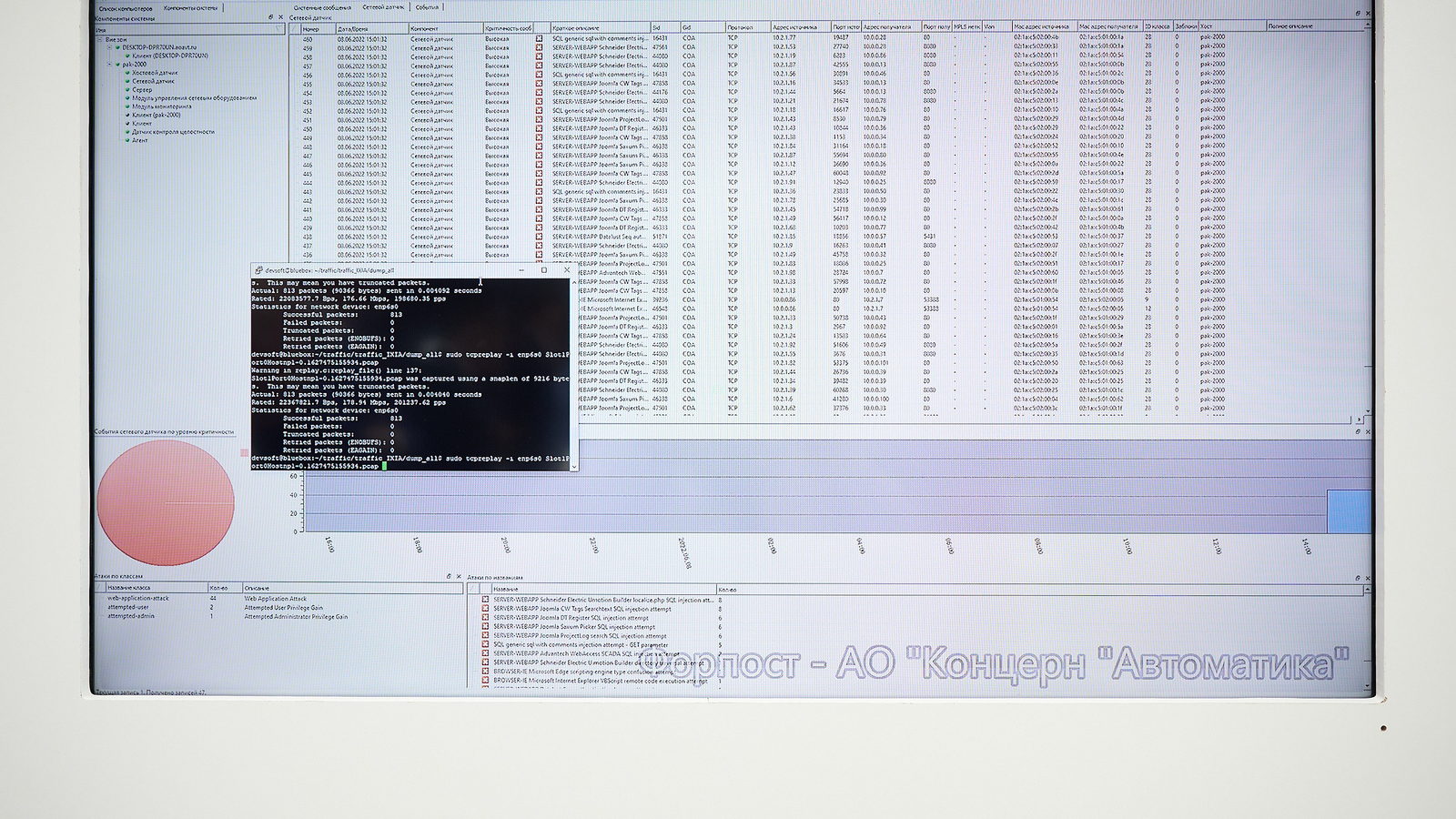Viewport: 1456px width, 819px height.
Task: Click the filter icon in the Имя column header
Action: pyautogui.click(x=280, y=29)
